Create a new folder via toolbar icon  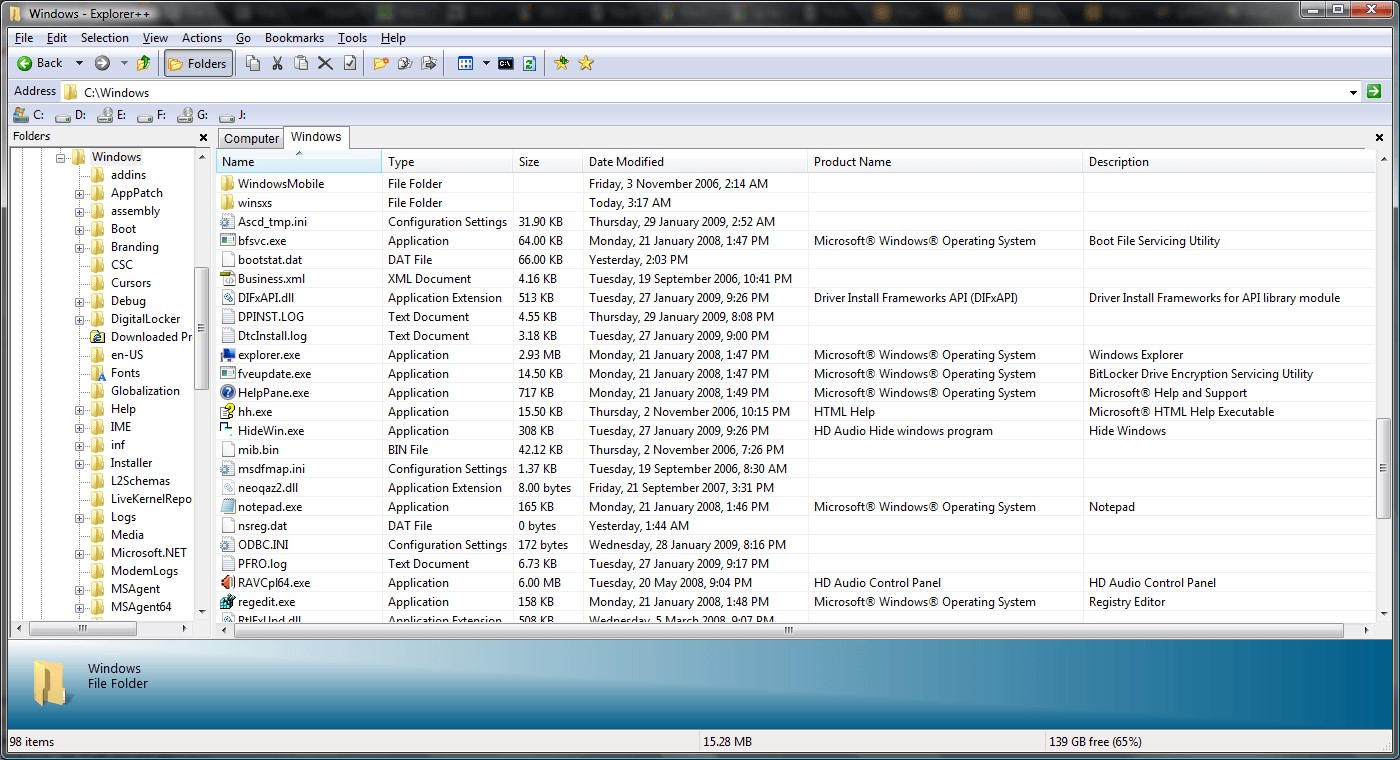[x=381, y=63]
